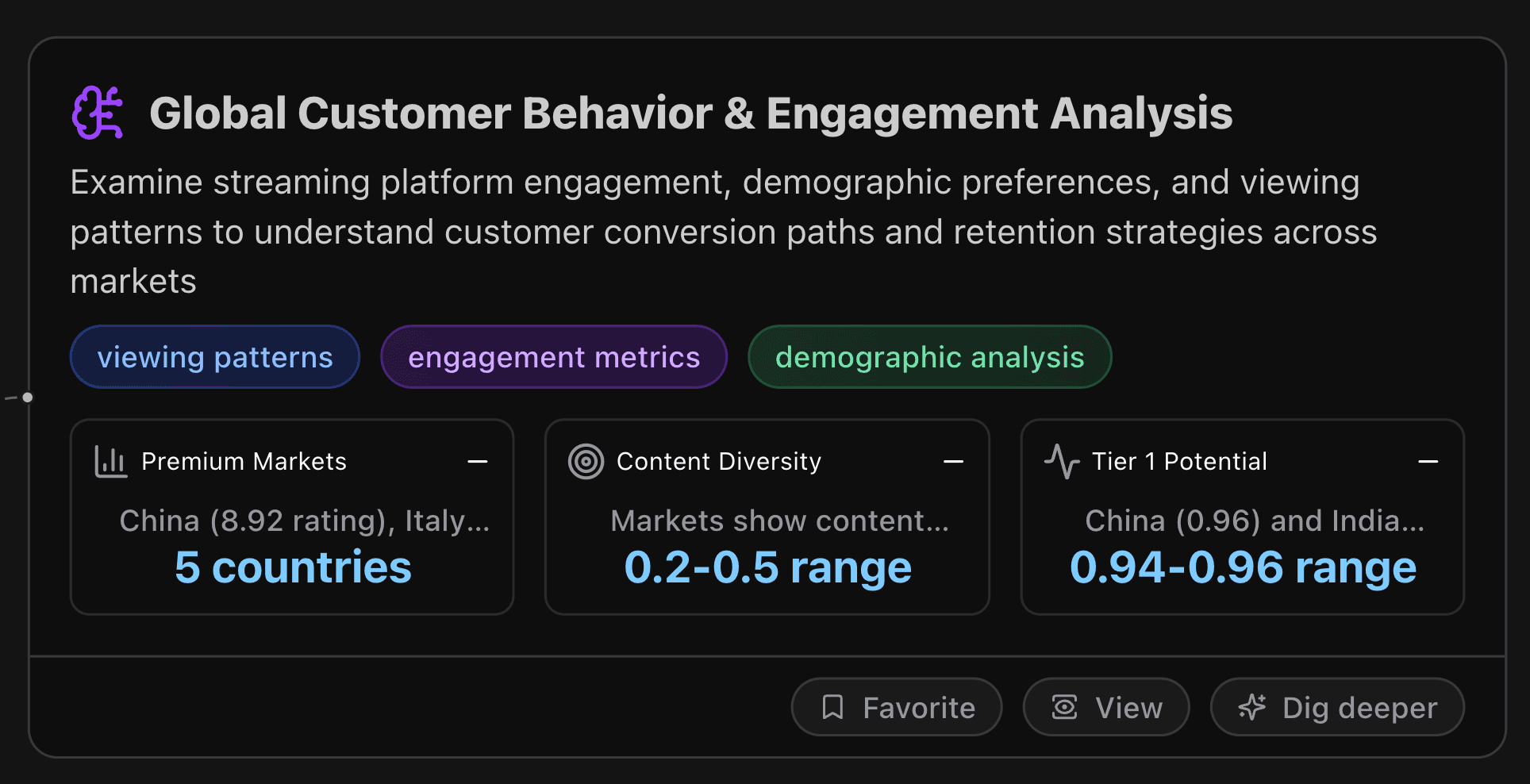
Task: Collapse the Tier 1 Potential card
Action: 1428,461
